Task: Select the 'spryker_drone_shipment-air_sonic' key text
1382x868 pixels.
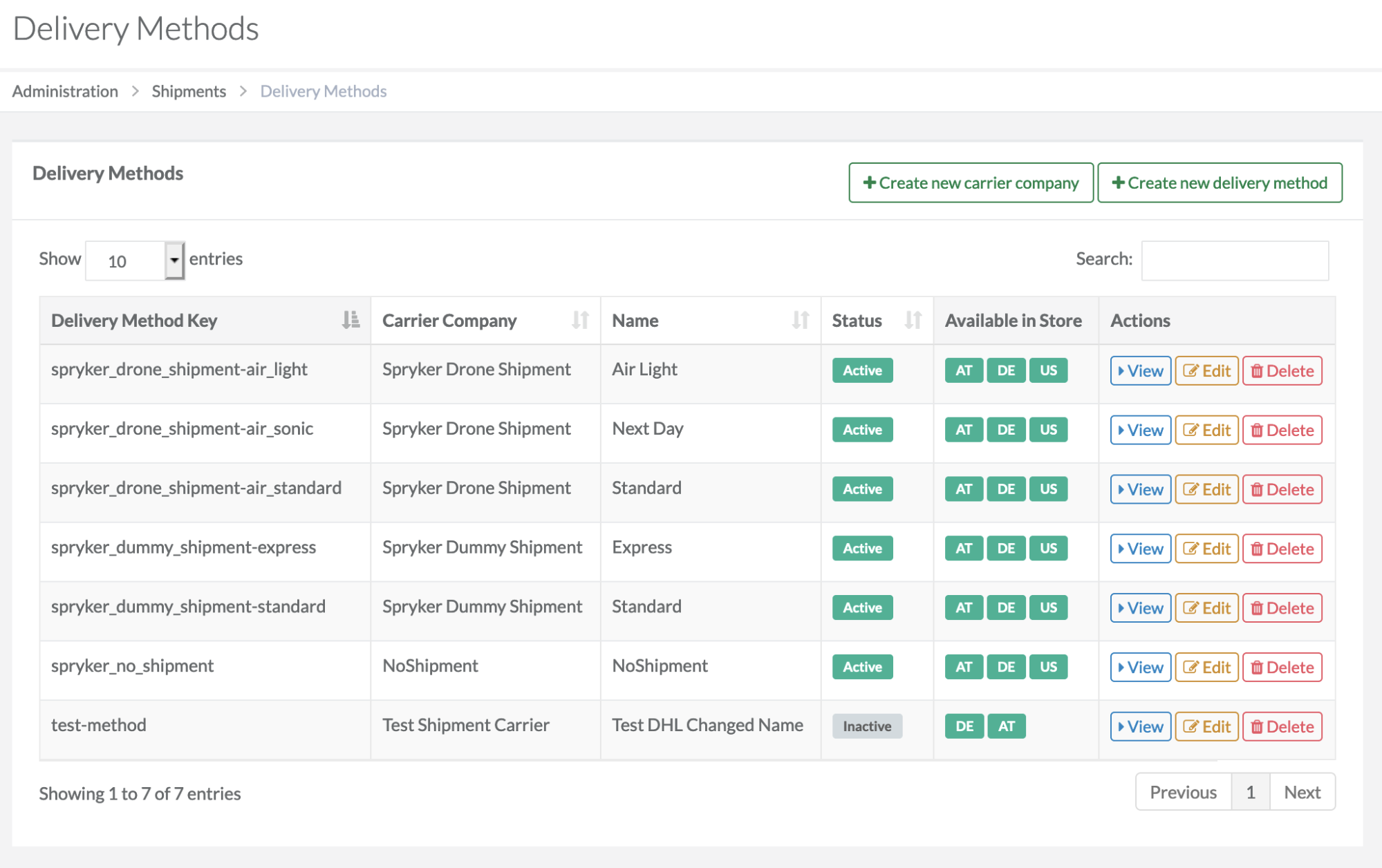Action: pos(182,428)
